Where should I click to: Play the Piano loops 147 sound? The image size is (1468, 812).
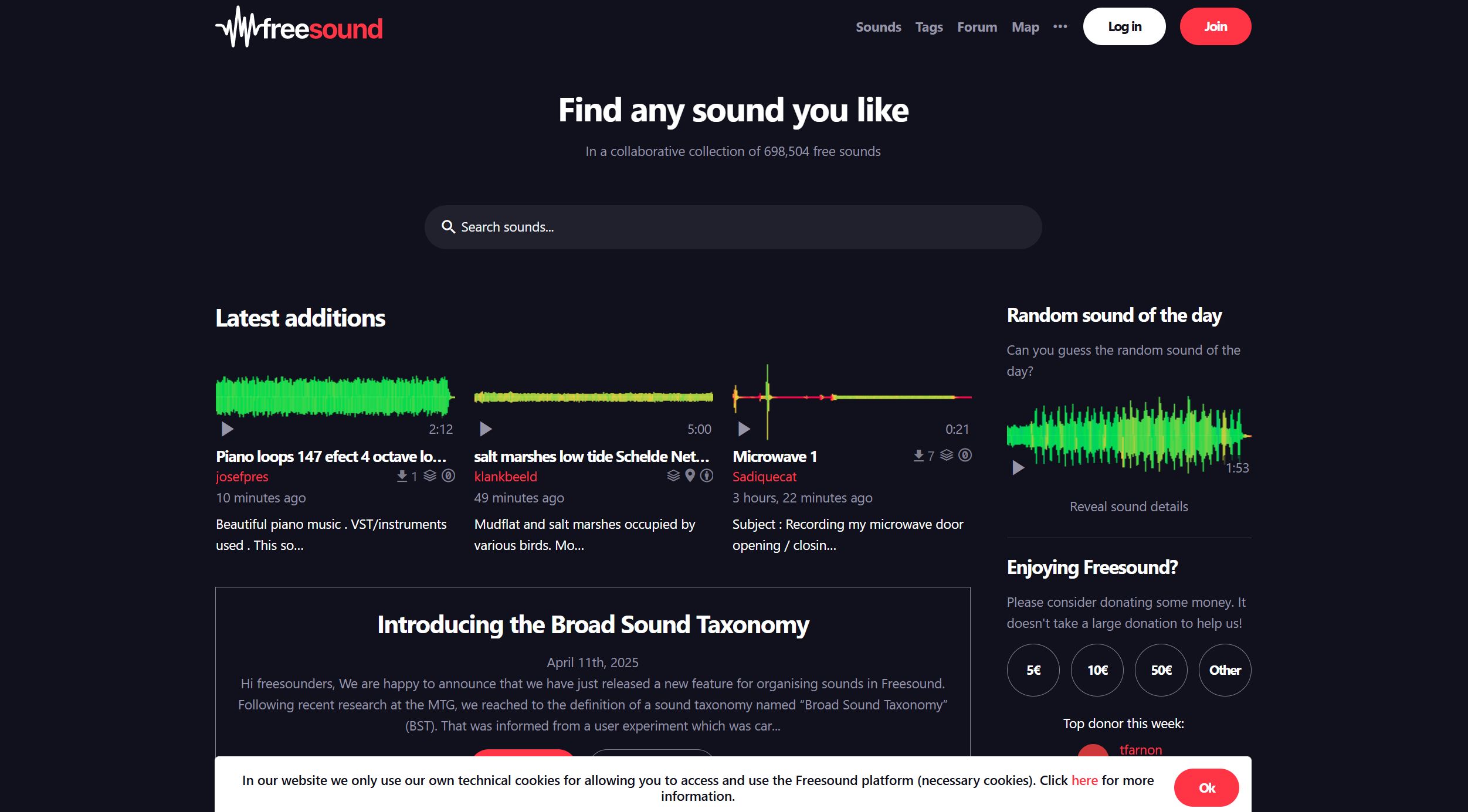tap(227, 429)
